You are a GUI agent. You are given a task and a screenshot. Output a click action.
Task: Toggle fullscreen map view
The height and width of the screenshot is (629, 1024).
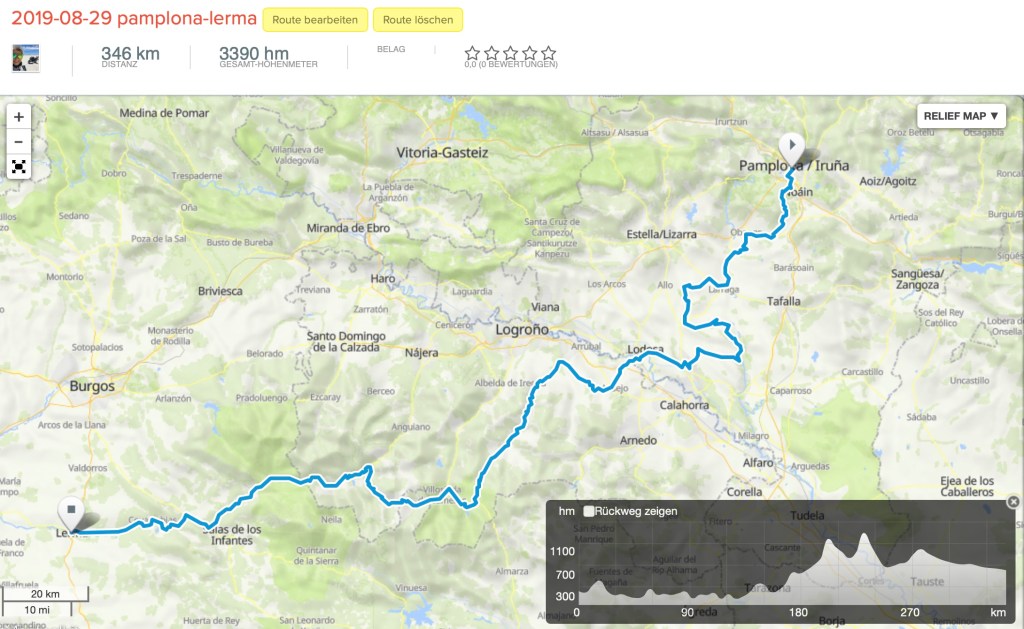click(19, 167)
